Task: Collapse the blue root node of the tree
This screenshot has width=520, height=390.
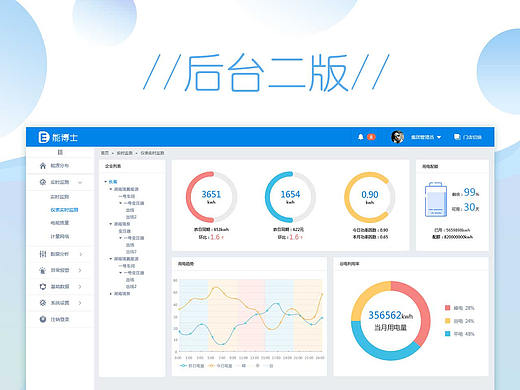Action: (x=106, y=182)
